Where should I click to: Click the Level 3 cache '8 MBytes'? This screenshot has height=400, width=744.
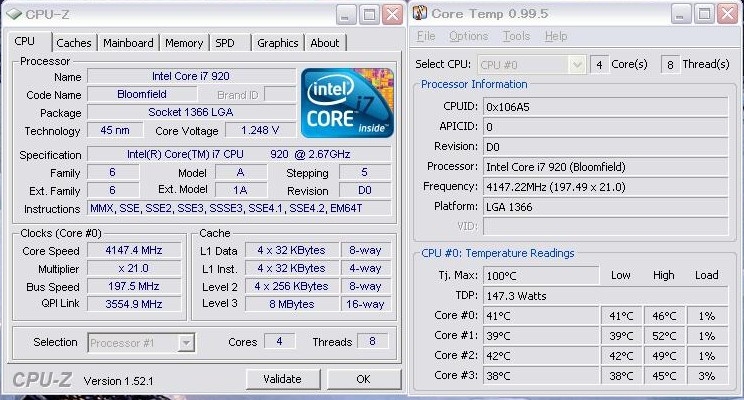[292, 304]
